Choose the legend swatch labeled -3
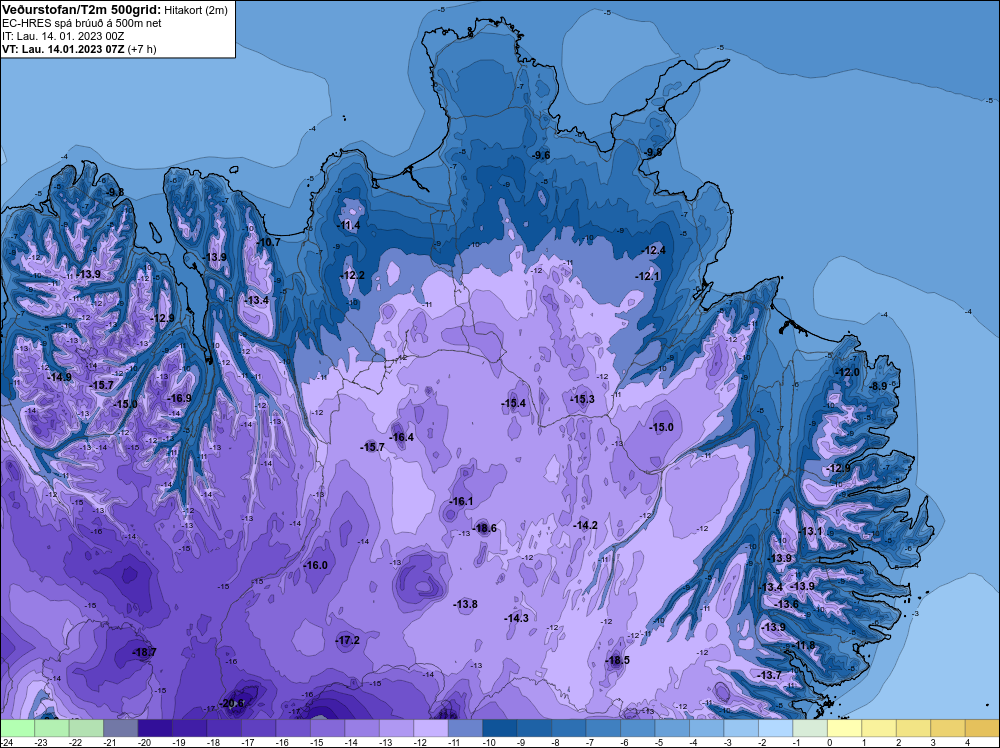Screen dimensions: 1000x748 740,728
